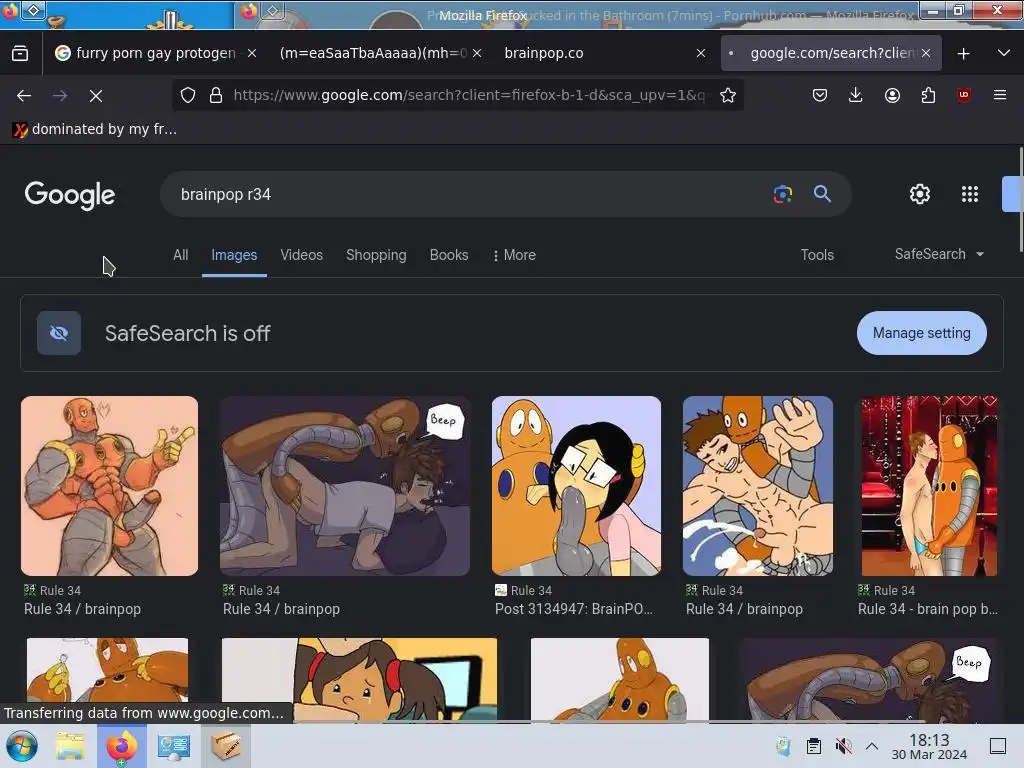The width and height of the screenshot is (1024, 768).
Task: Switch to the All results tab
Action: [x=181, y=255]
